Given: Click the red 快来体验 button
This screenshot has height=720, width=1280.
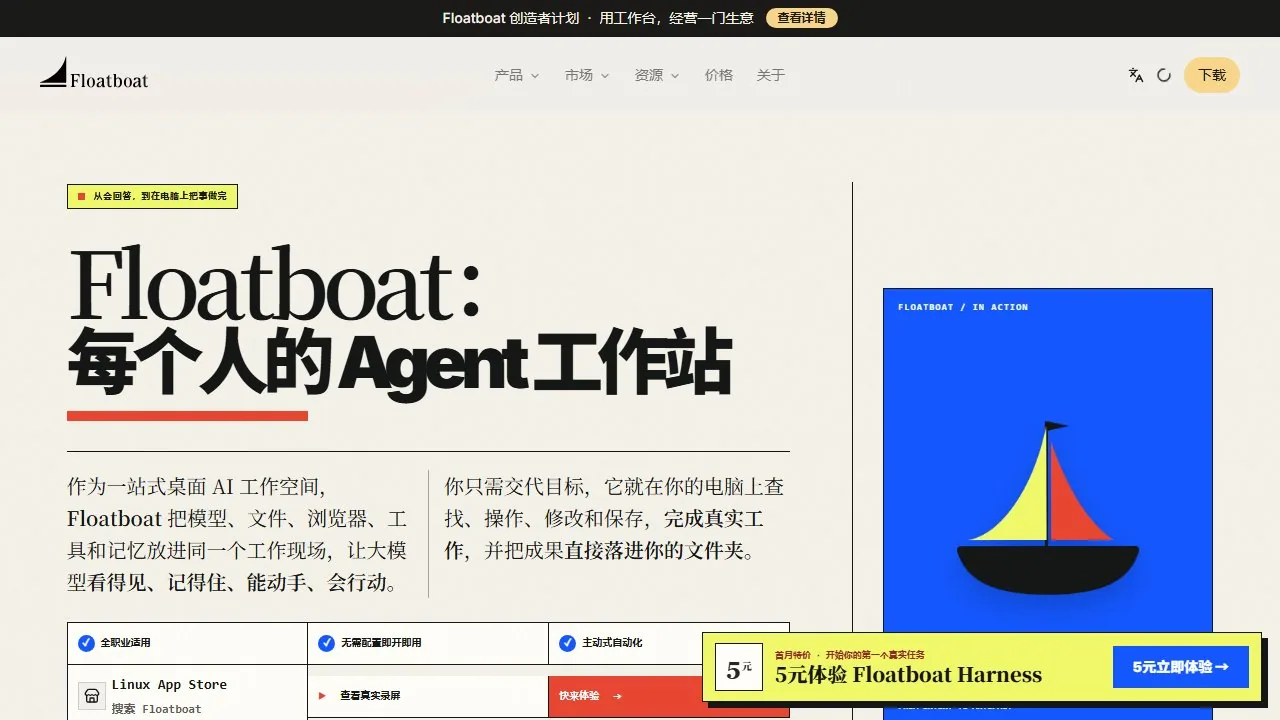Looking at the screenshot, I should 625,696.
